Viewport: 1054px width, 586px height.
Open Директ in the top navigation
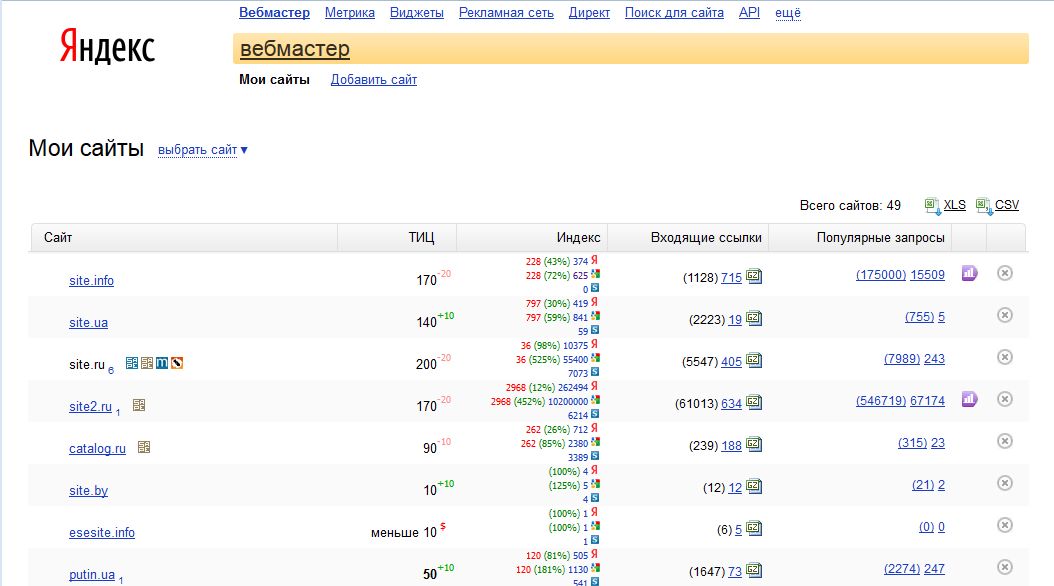pyautogui.click(x=590, y=13)
